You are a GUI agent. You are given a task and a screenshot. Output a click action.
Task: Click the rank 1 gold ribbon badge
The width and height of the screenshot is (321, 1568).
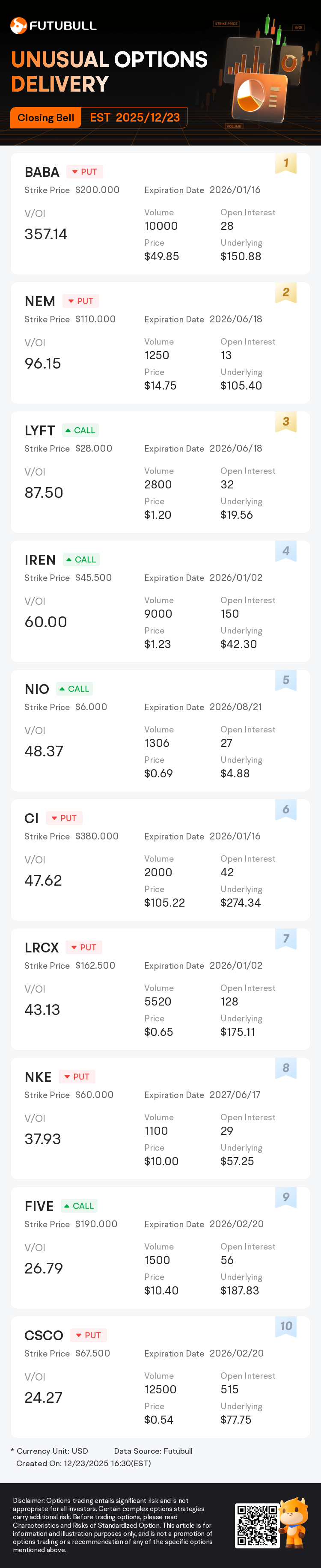pos(285,163)
